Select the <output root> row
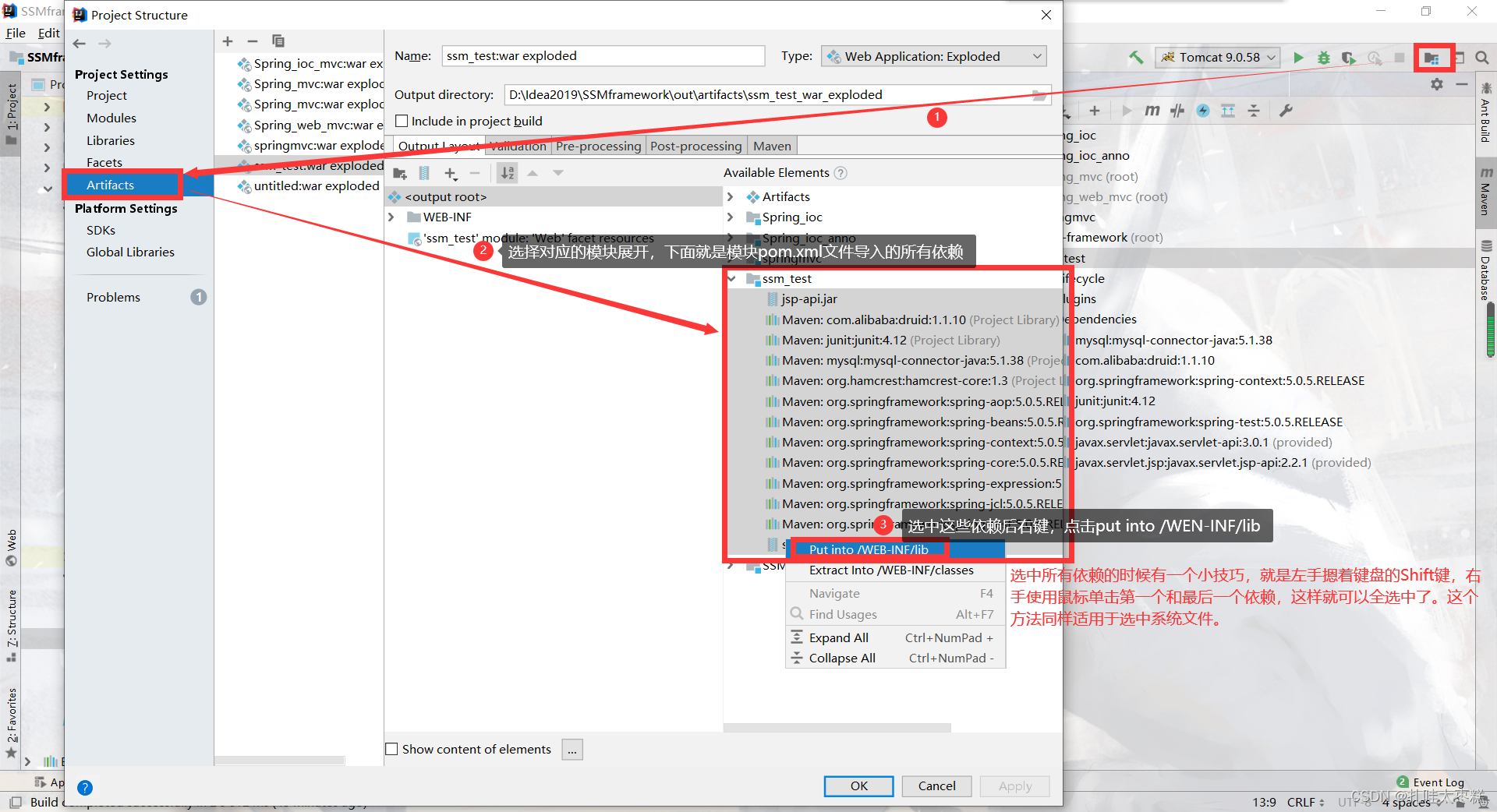The height and width of the screenshot is (812, 1497). click(554, 197)
